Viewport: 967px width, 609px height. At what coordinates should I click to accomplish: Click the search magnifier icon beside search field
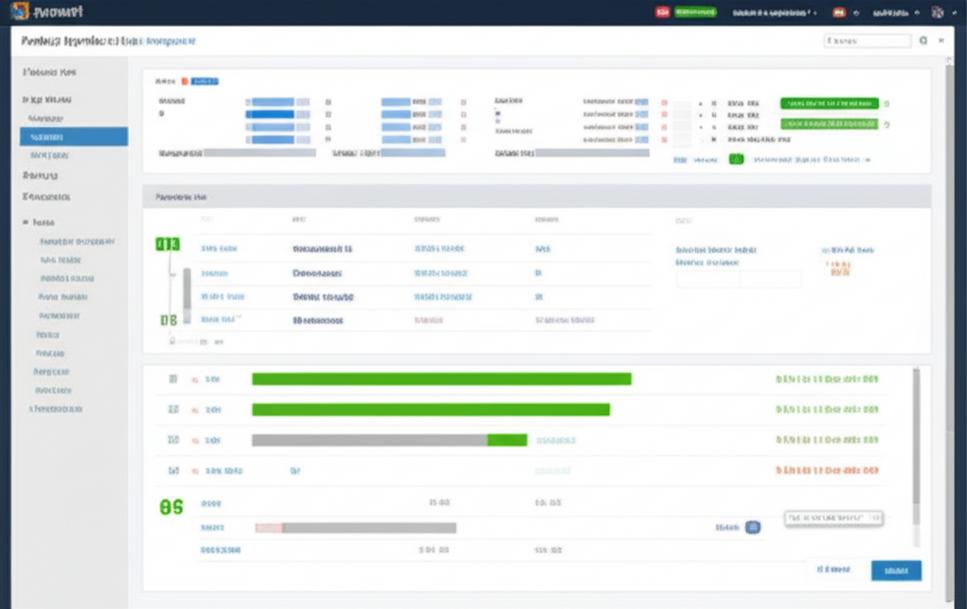coord(923,41)
